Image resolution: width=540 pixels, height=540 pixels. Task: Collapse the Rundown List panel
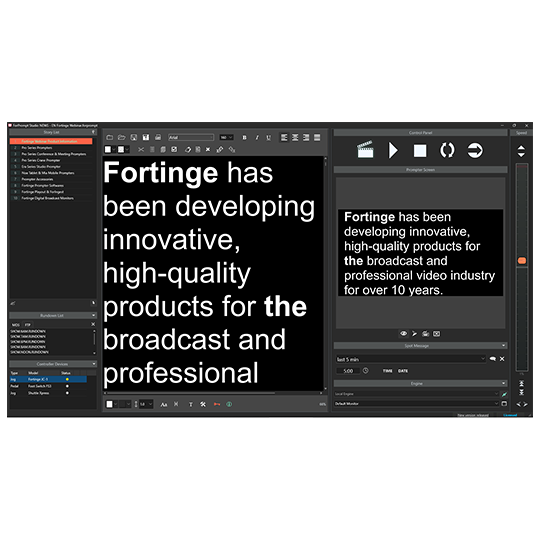click(93, 315)
